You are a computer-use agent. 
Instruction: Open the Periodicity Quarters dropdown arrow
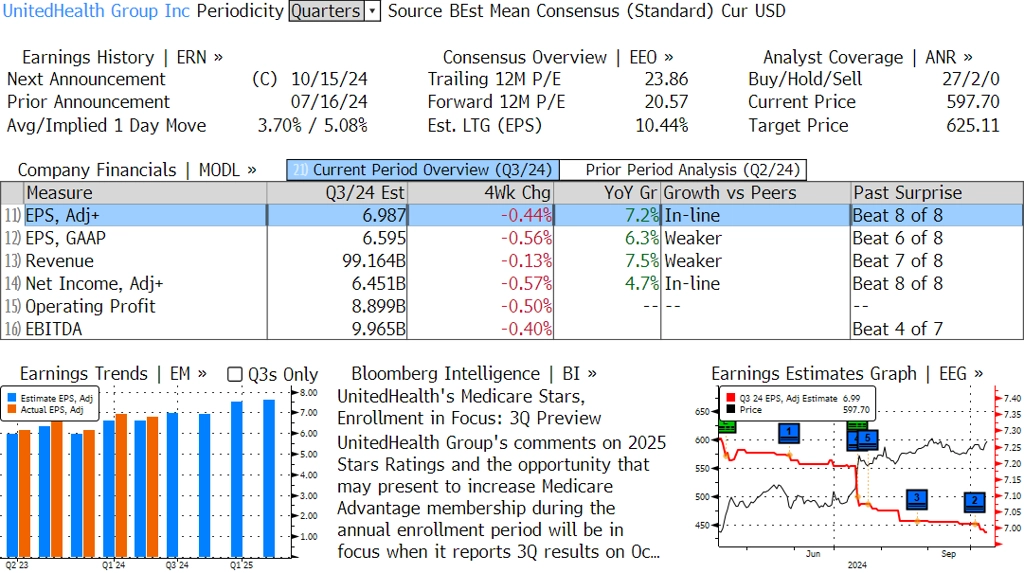pyautogui.click(x=372, y=11)
